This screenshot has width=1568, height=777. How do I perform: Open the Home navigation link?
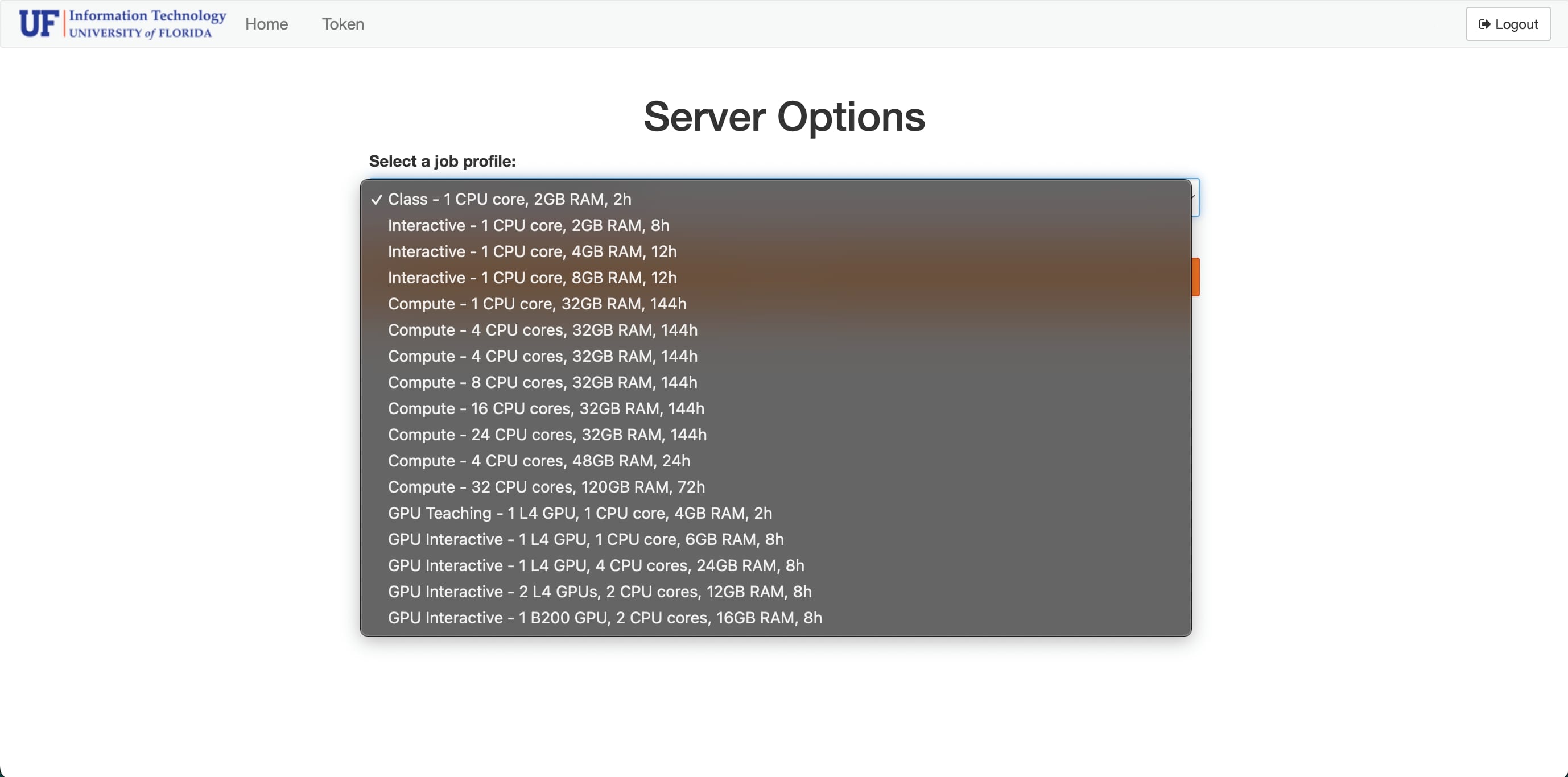click(267, 24)
